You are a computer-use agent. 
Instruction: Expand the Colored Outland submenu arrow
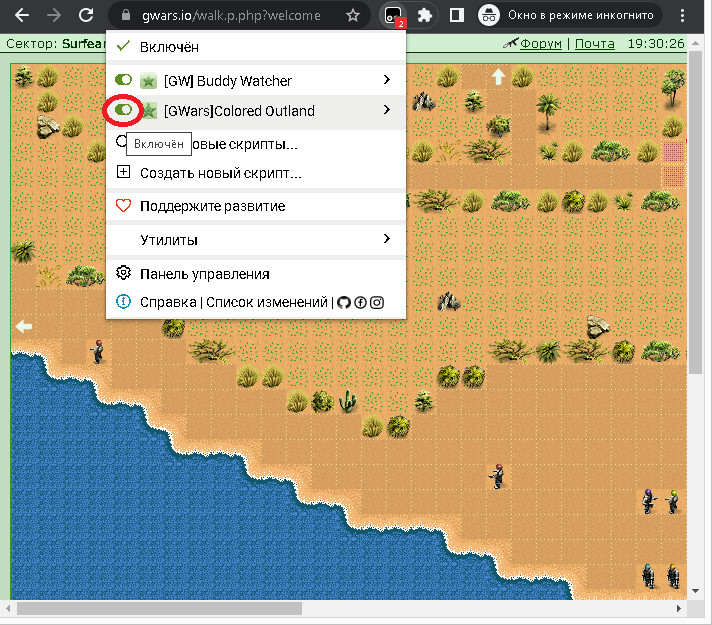tap(386, 110)
